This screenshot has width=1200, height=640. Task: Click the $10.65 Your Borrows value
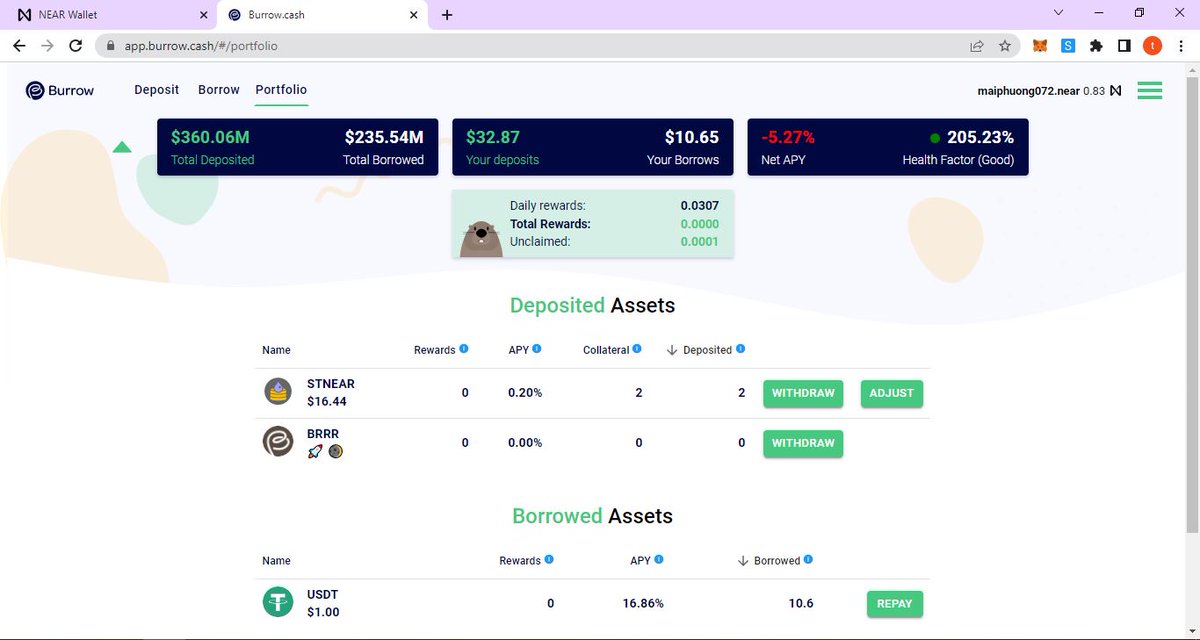pyautogui.click(x=692, y=137)
